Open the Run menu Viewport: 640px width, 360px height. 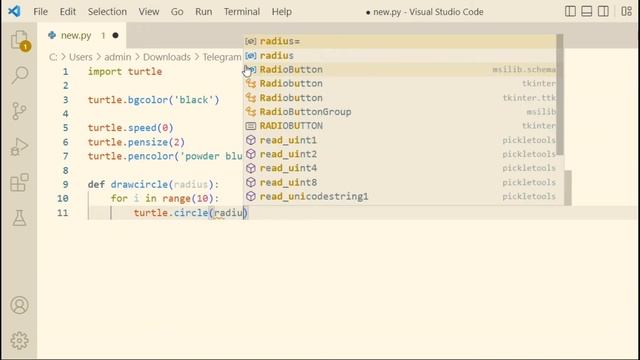coord(204,11)
